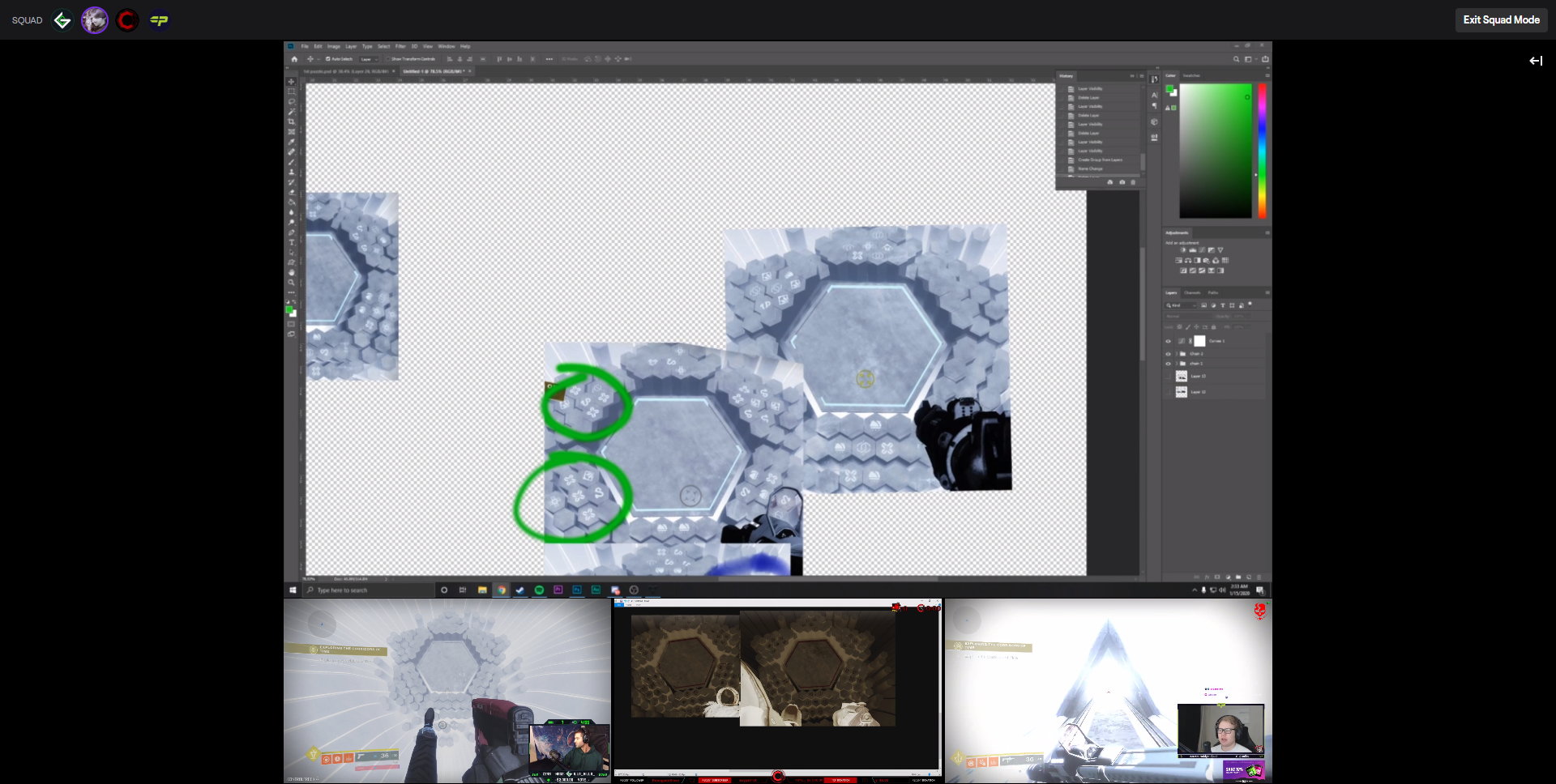Click the Exit Squad Mode button
The width and height of the screenshot is (1556, 784).
pyautogui.click(x=1501, y=20)
